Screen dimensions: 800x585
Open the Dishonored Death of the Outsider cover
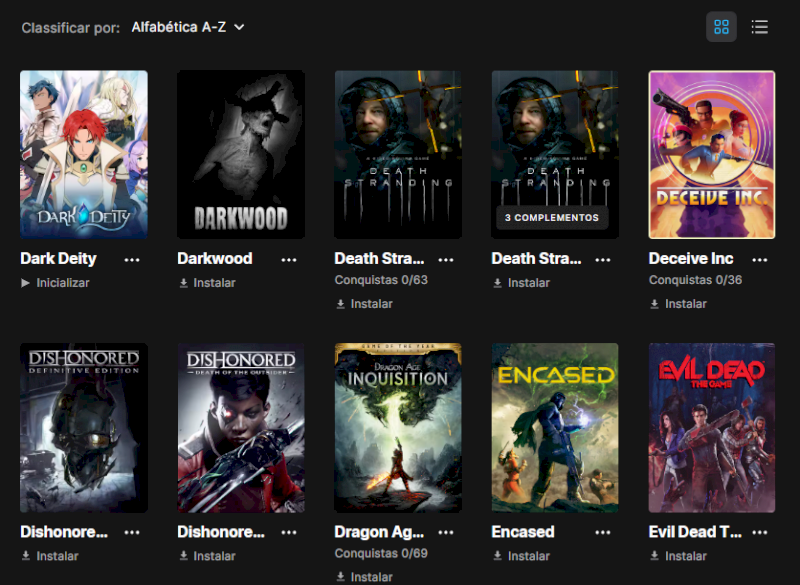[x=241, y=428]
